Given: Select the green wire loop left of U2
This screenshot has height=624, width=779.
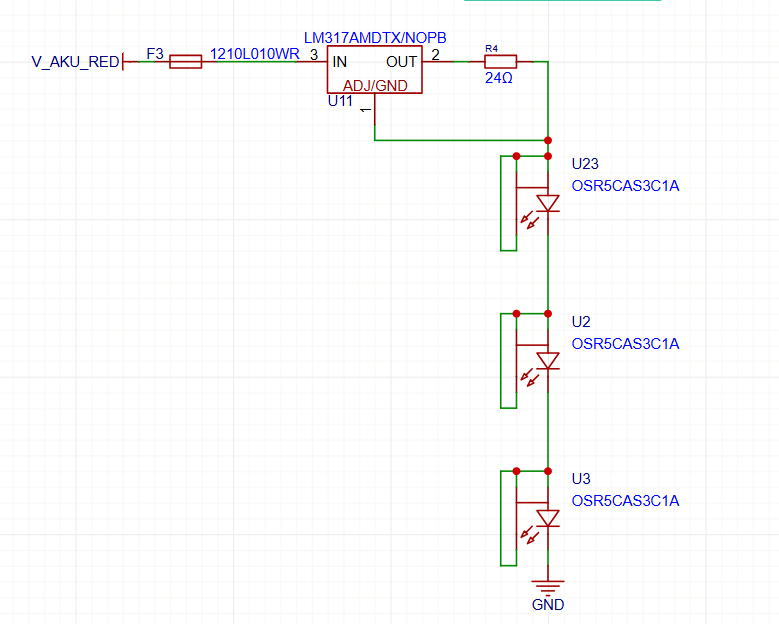Looking at the screenshot, I should tap(501, 361).
